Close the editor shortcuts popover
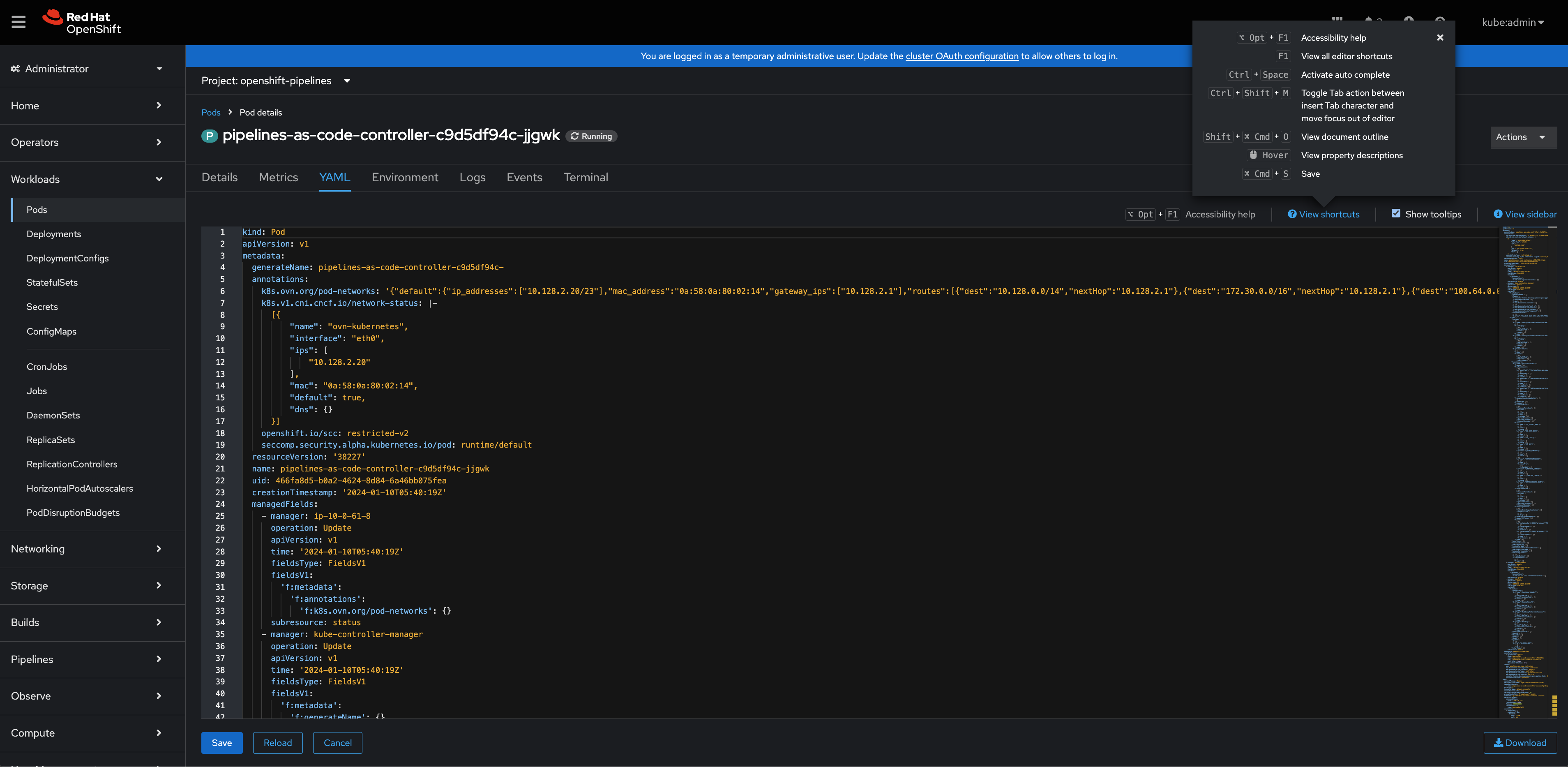1568x767 pixels. [x=1439, y=38]
